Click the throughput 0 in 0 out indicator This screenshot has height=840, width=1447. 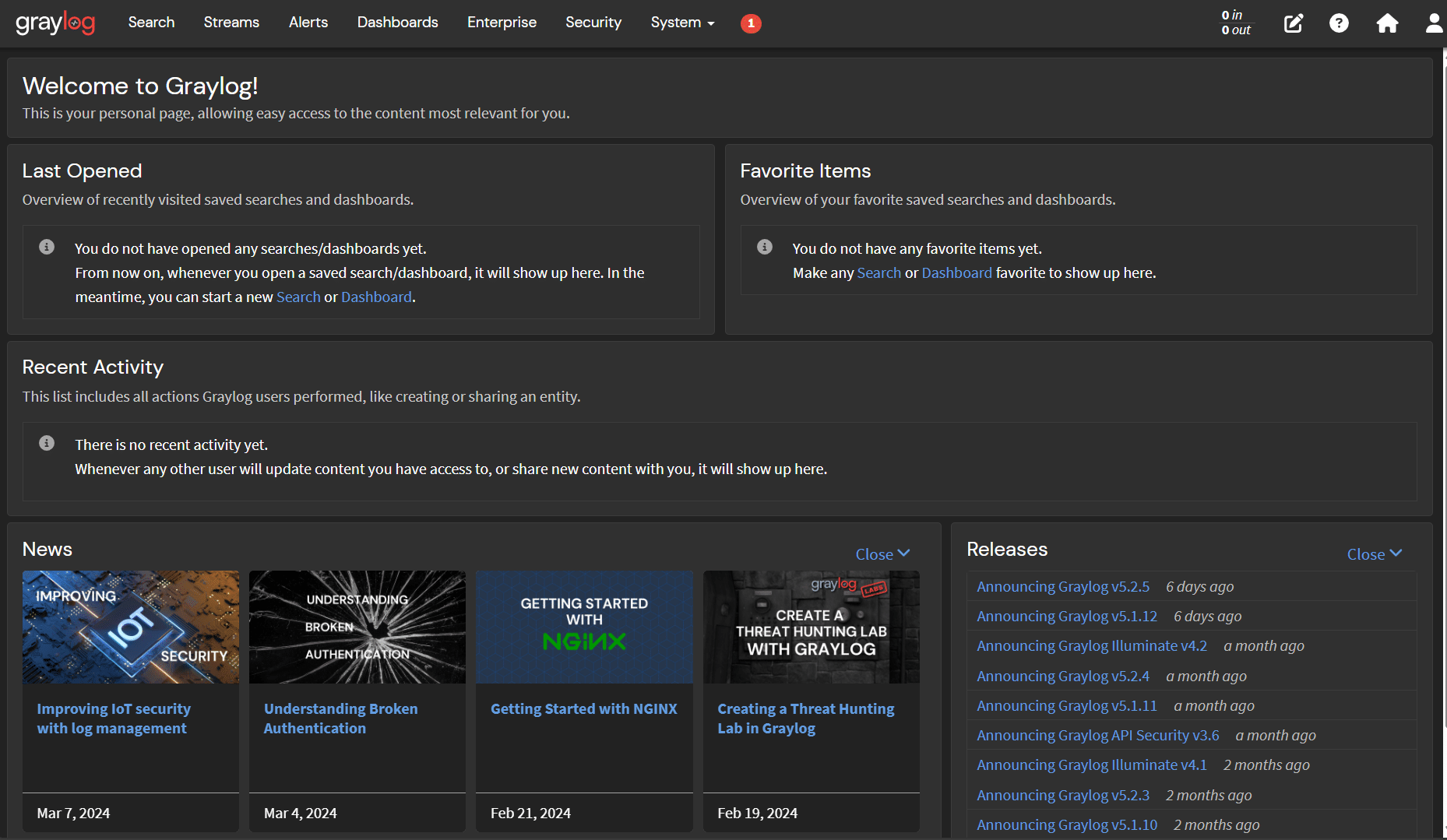(1236, 23)
